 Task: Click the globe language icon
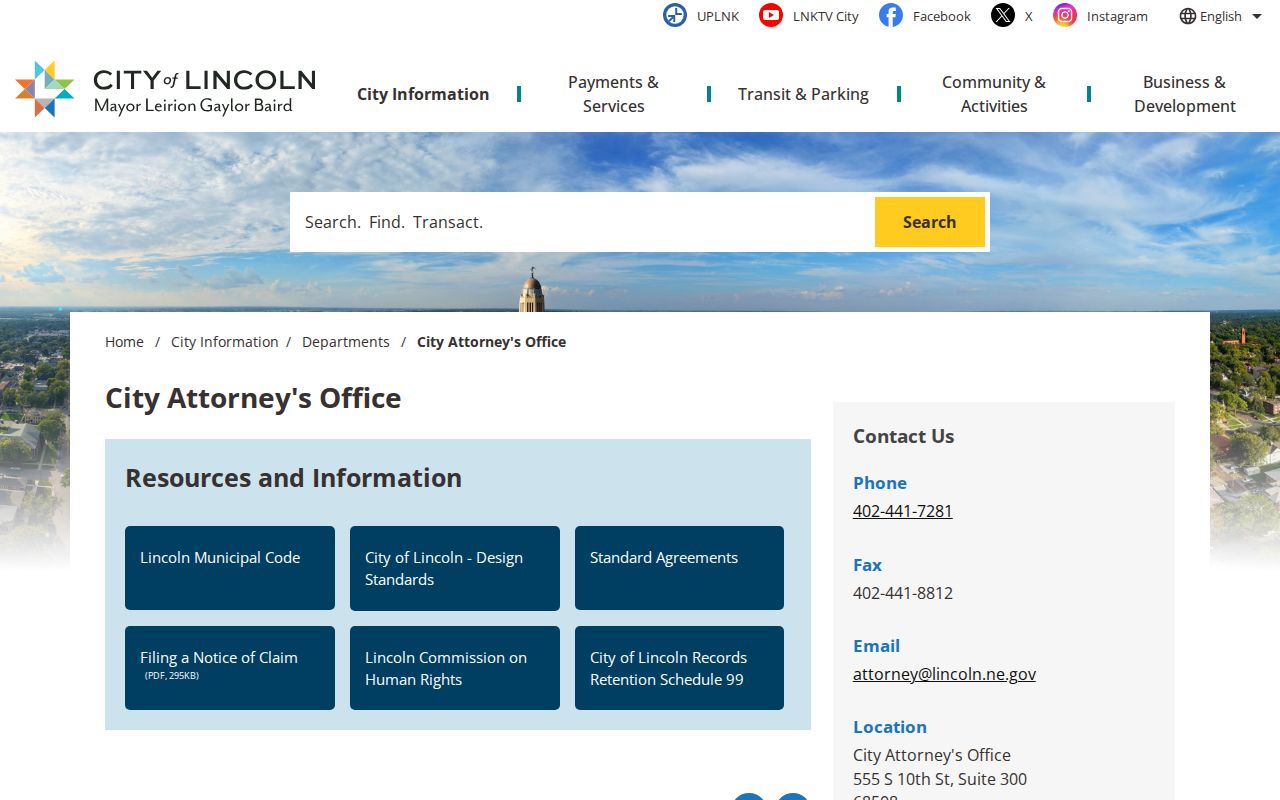coord(1187,16)
